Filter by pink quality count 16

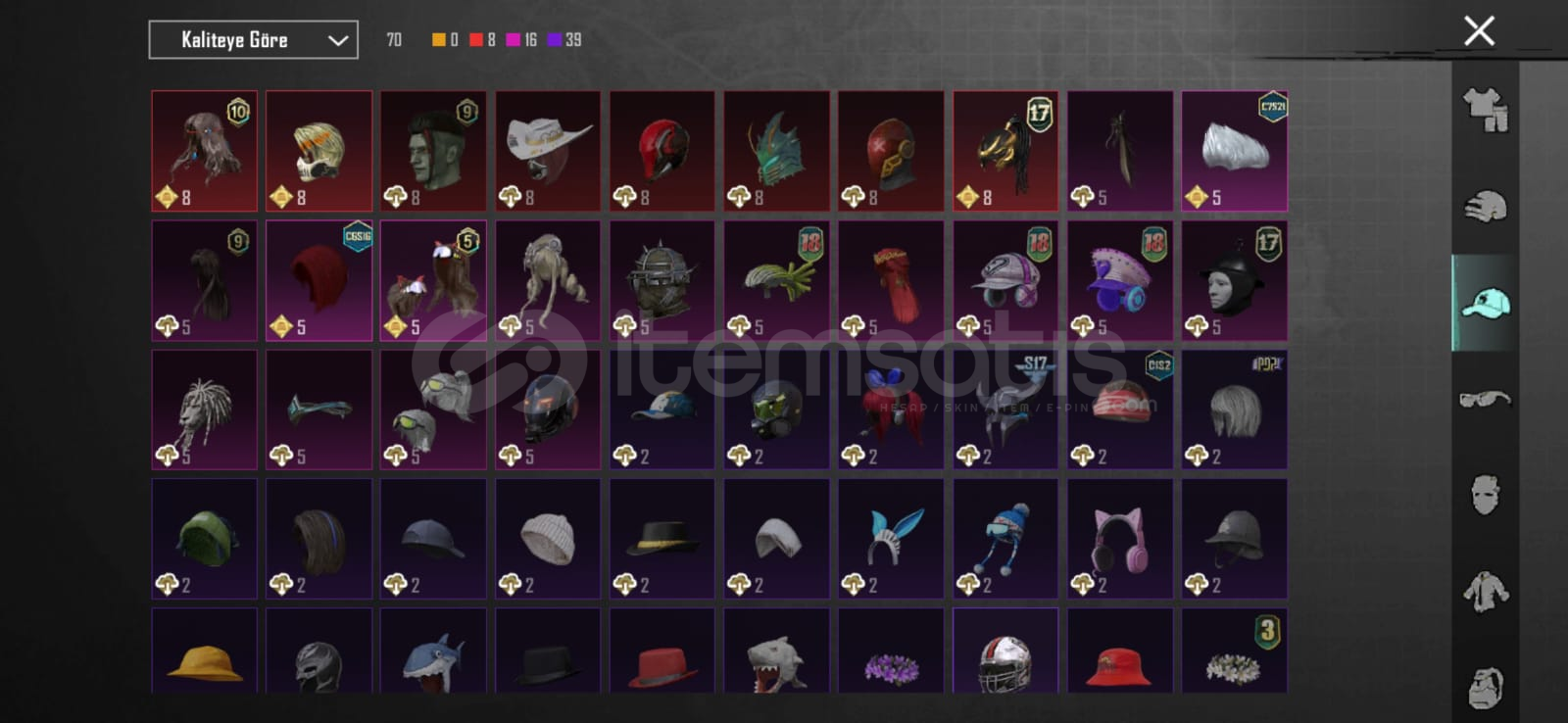click(521, 40)
